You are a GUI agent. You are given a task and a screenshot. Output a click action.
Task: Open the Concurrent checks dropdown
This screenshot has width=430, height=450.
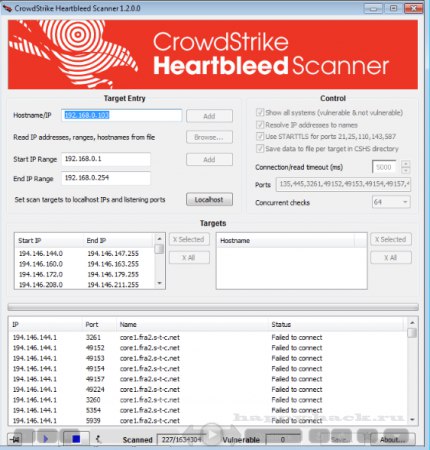point(391,202)
